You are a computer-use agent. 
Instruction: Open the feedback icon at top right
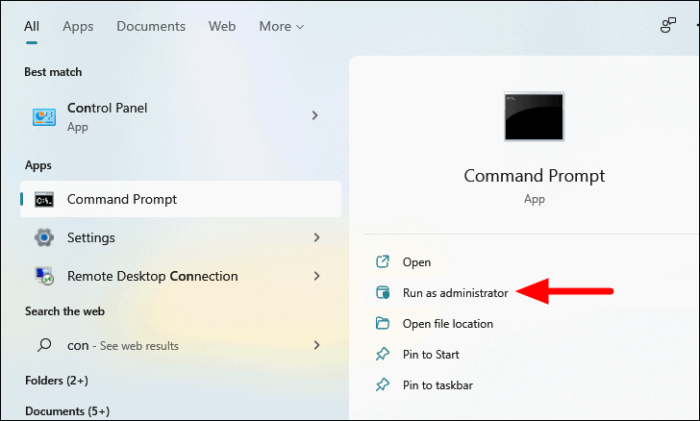(668, 25)
